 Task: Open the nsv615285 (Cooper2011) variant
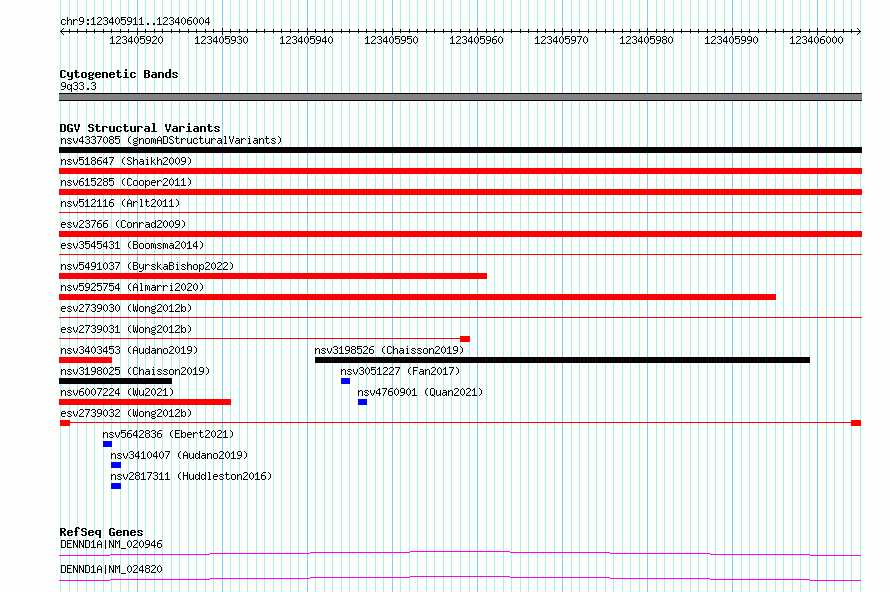(x=126, y=182)
